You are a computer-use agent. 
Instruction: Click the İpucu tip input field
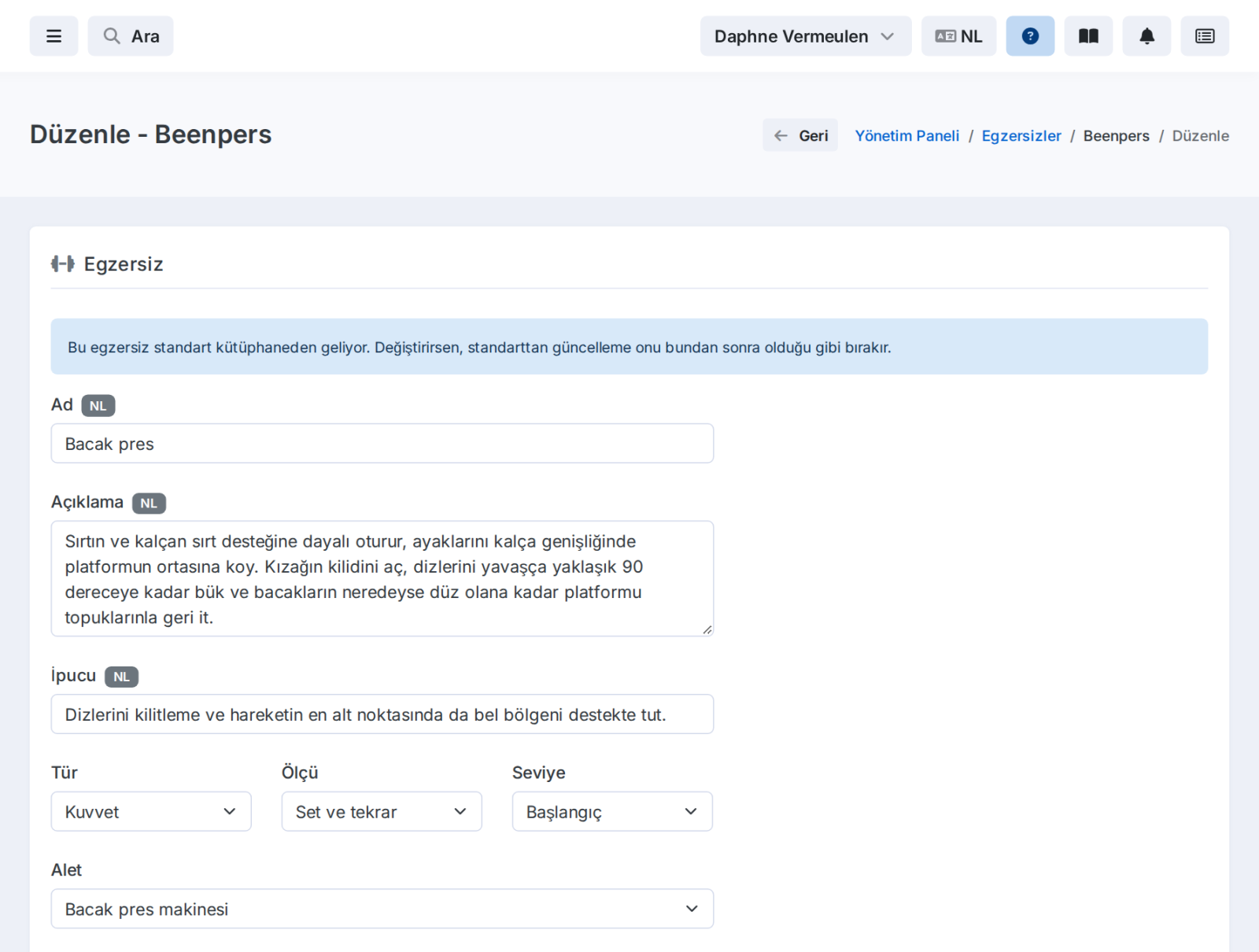click(x=382, y=714)
